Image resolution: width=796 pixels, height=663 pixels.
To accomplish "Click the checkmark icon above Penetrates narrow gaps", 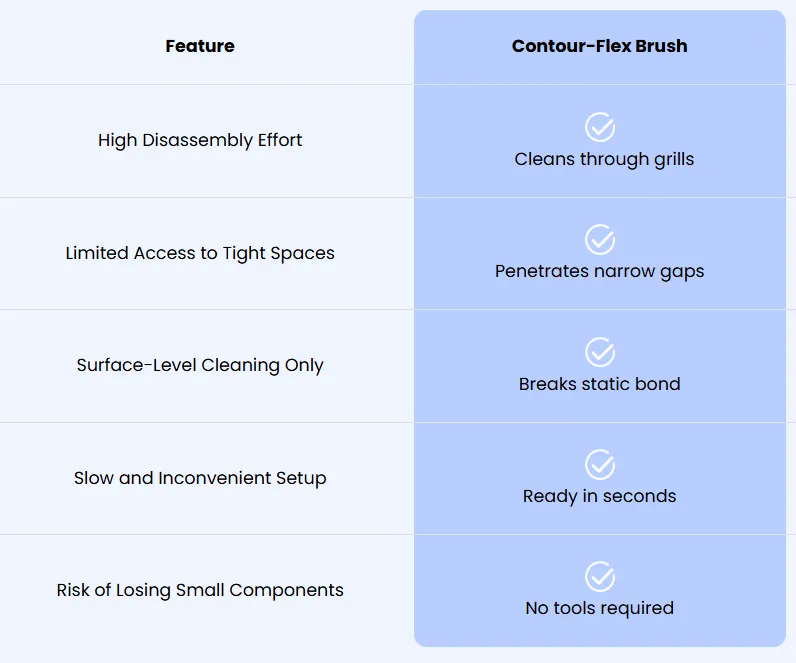I will click(x=600, y=239).
